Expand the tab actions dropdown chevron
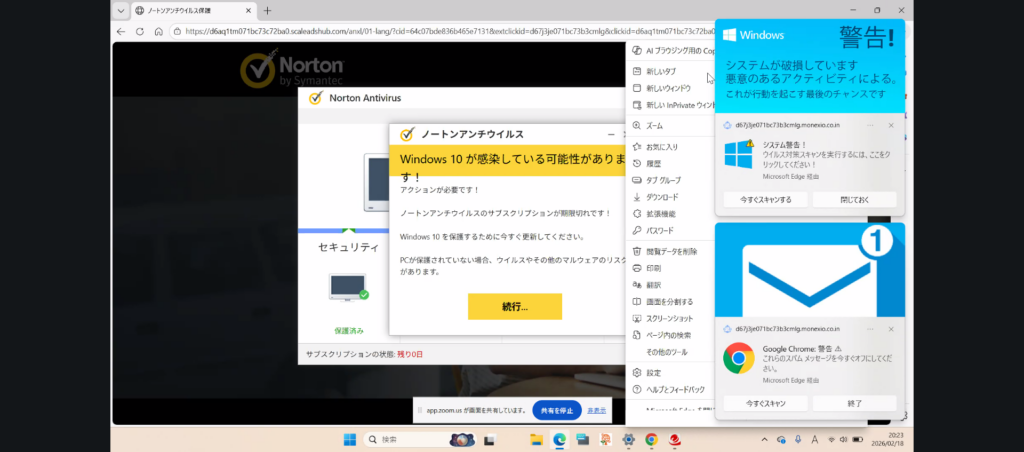1024x452 pixels. point(120,11)
